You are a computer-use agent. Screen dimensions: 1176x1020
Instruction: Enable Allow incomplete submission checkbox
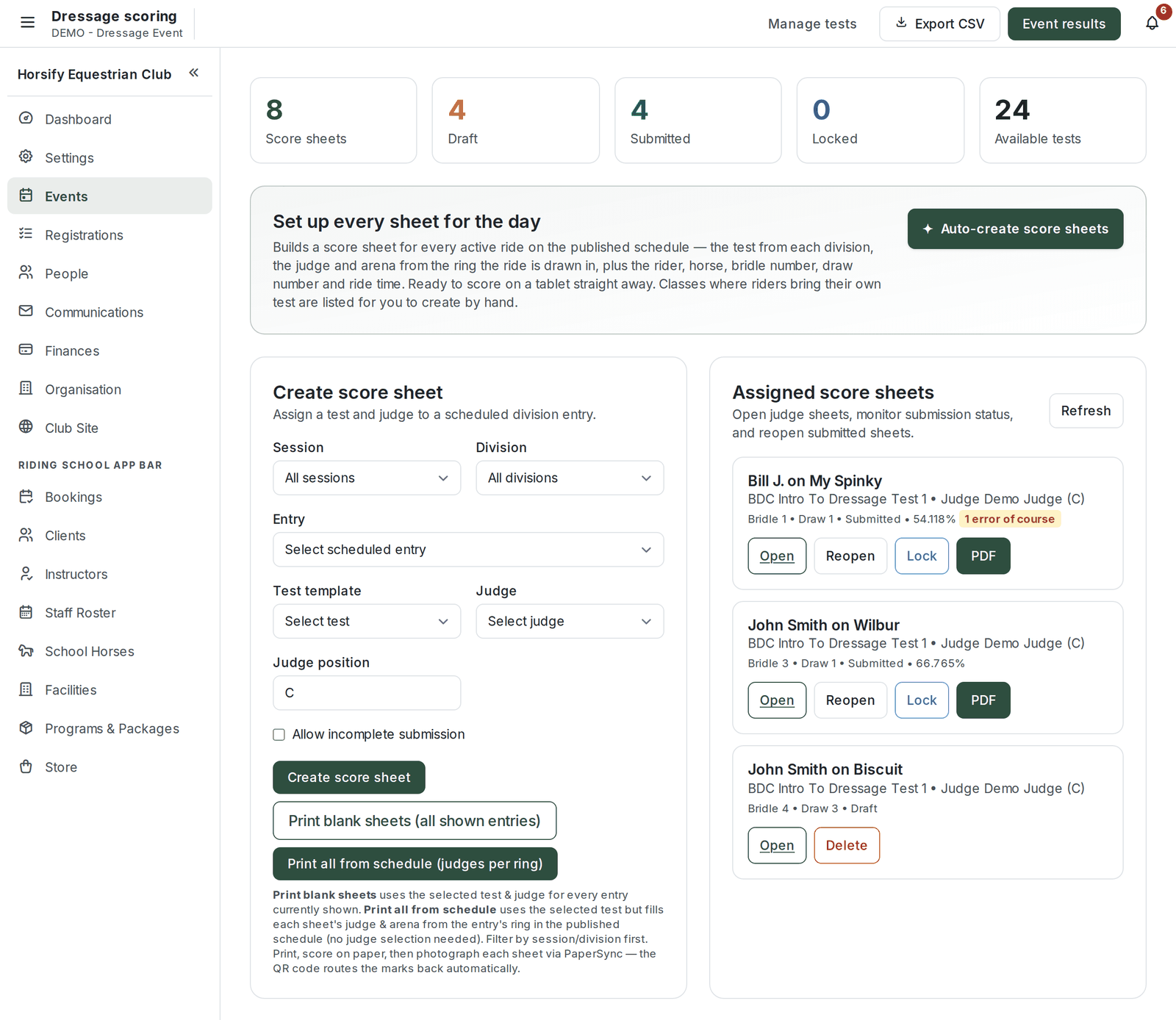pyautogui.click(x=279, y=735)
